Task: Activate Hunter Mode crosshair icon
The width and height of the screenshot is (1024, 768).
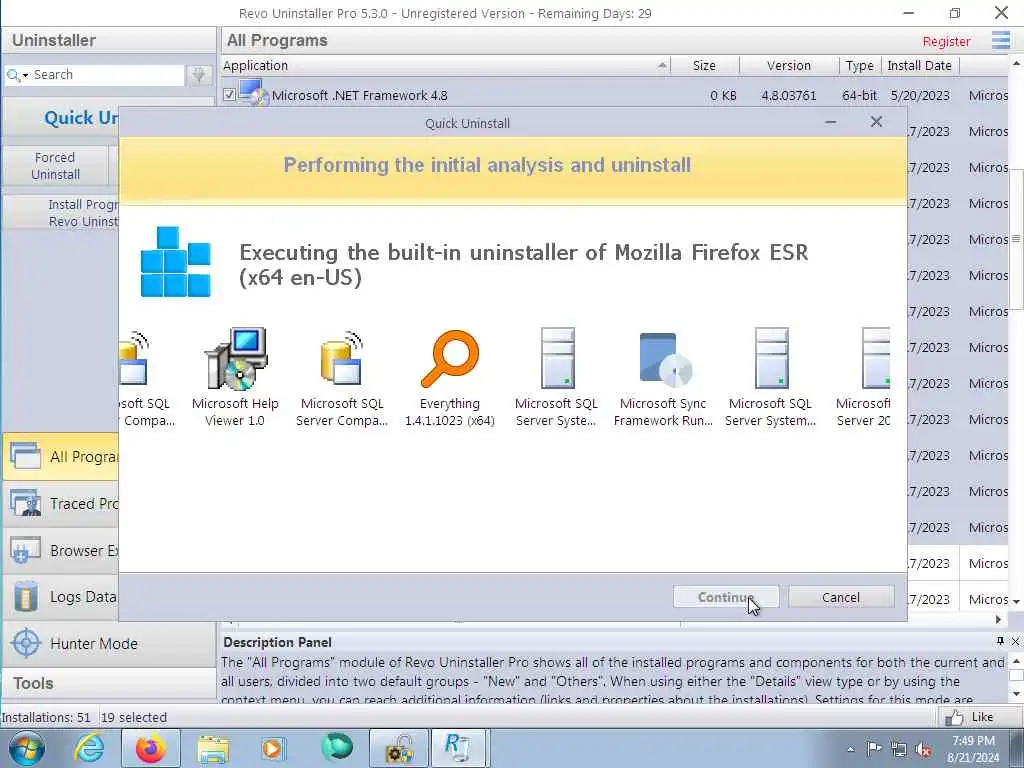Action: click(x=25, y=643)
